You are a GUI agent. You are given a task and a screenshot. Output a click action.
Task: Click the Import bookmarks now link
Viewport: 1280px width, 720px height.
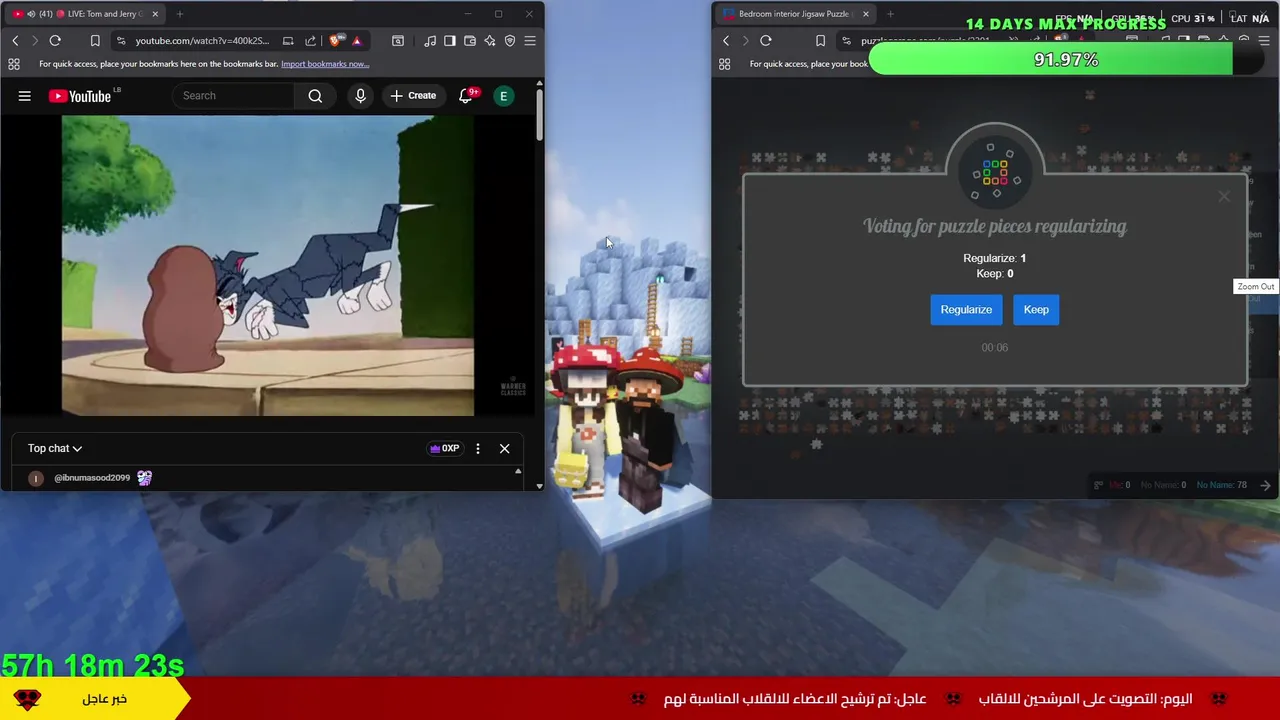pyautogui.click(x=325, y=64)
